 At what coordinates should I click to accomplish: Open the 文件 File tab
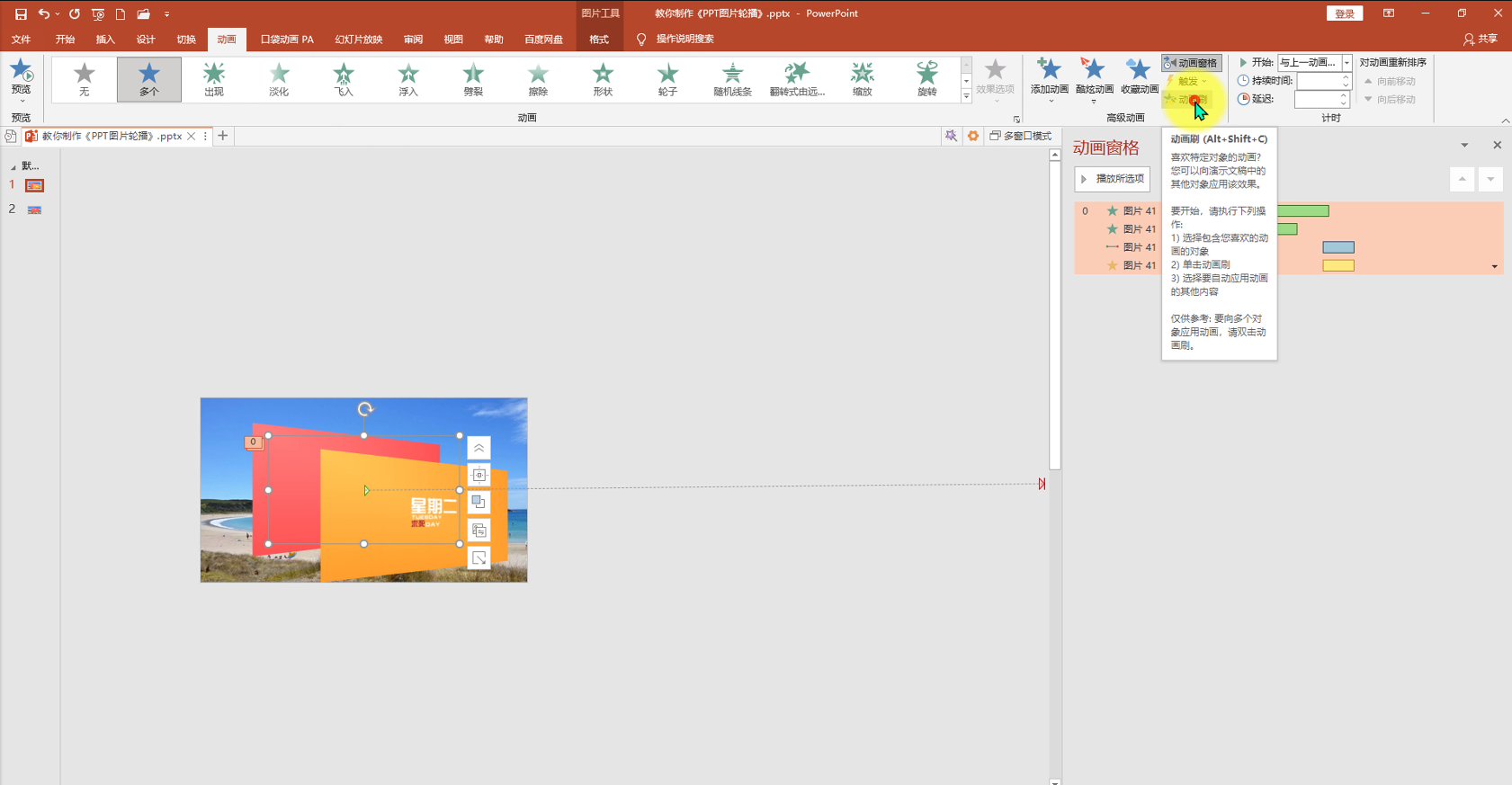tap(21, 40)
